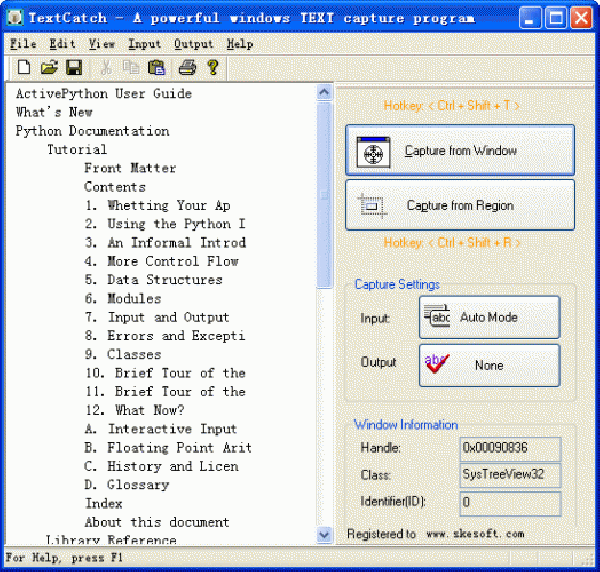The width and height of the screenshot is (600, 572).
Task: Click the Handle value field 0x00090836
Action: click(x=510, y=449)
